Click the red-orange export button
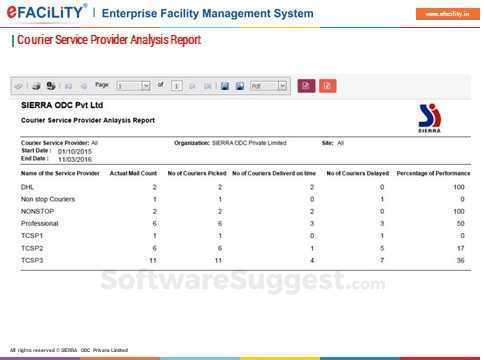This screenshot has width=485, height=360. [328, 86]
